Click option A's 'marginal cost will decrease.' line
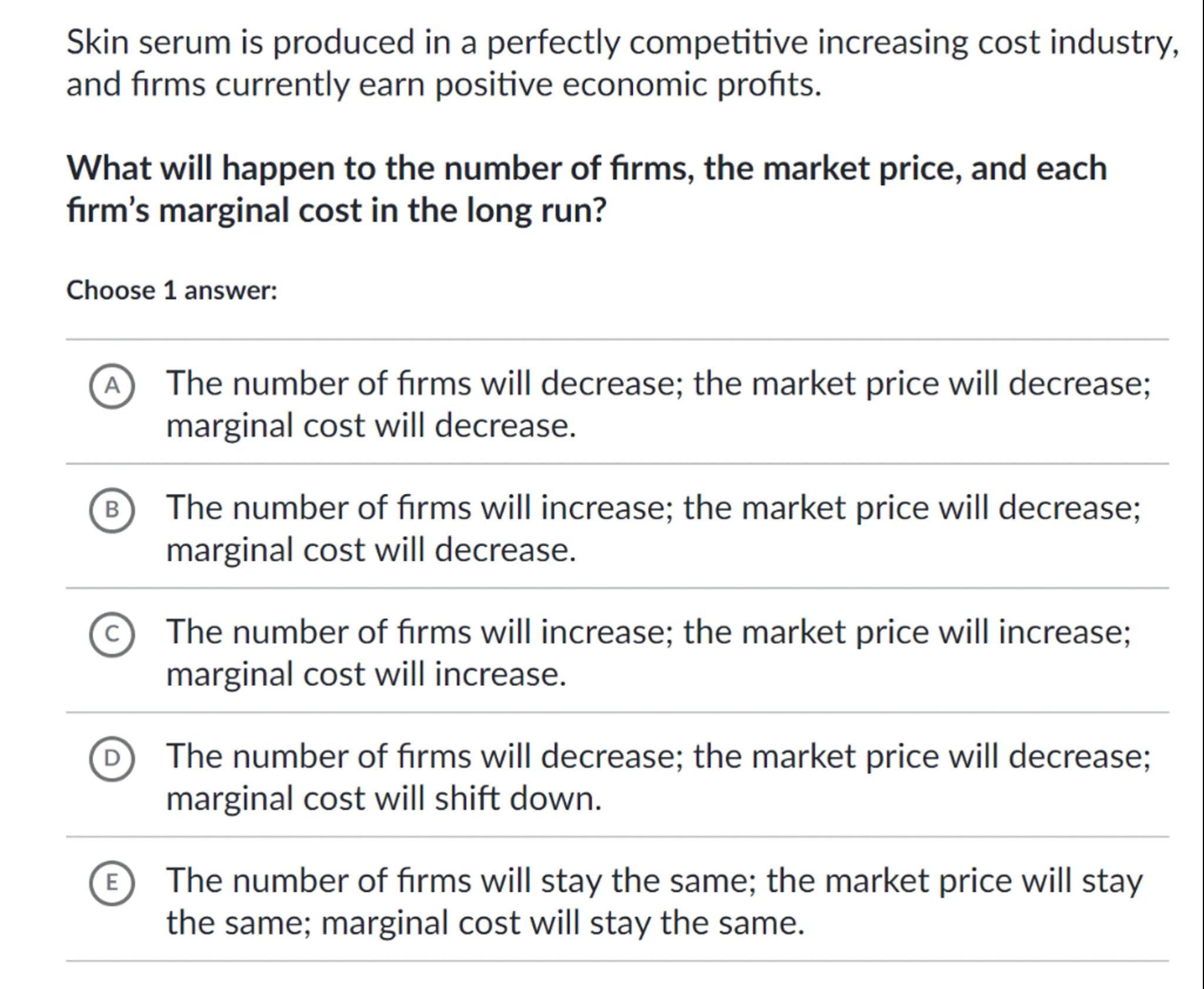1204x989 pixels. pos(371,425)
